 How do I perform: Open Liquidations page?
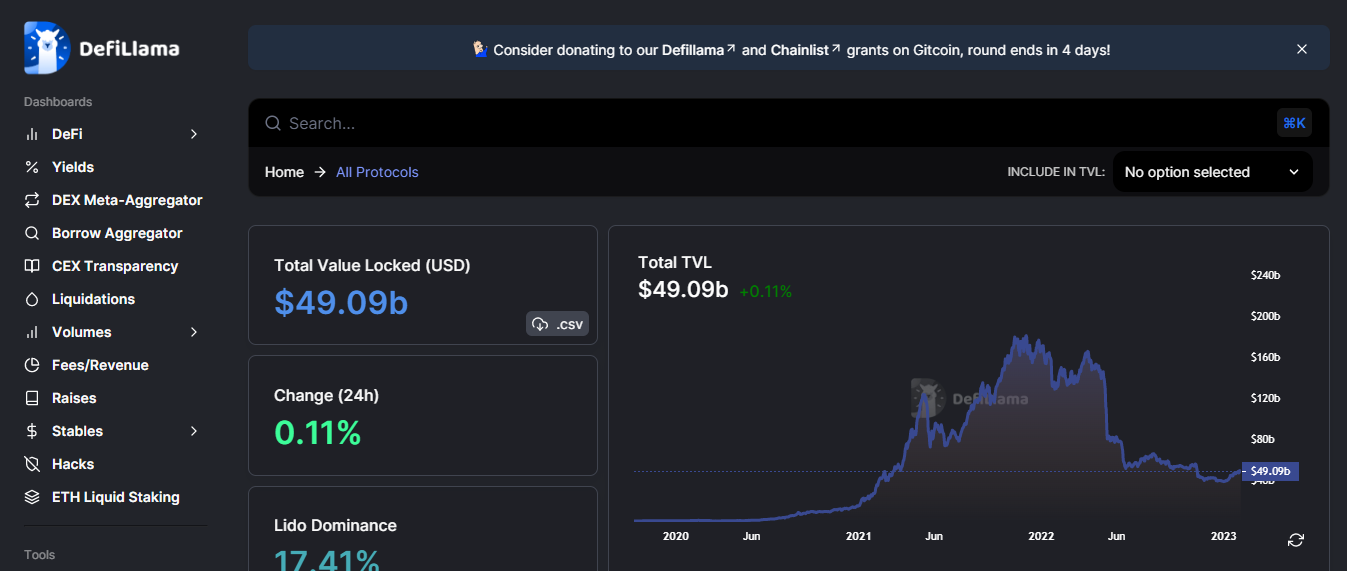pyautogui.click(x=93, y=299)
